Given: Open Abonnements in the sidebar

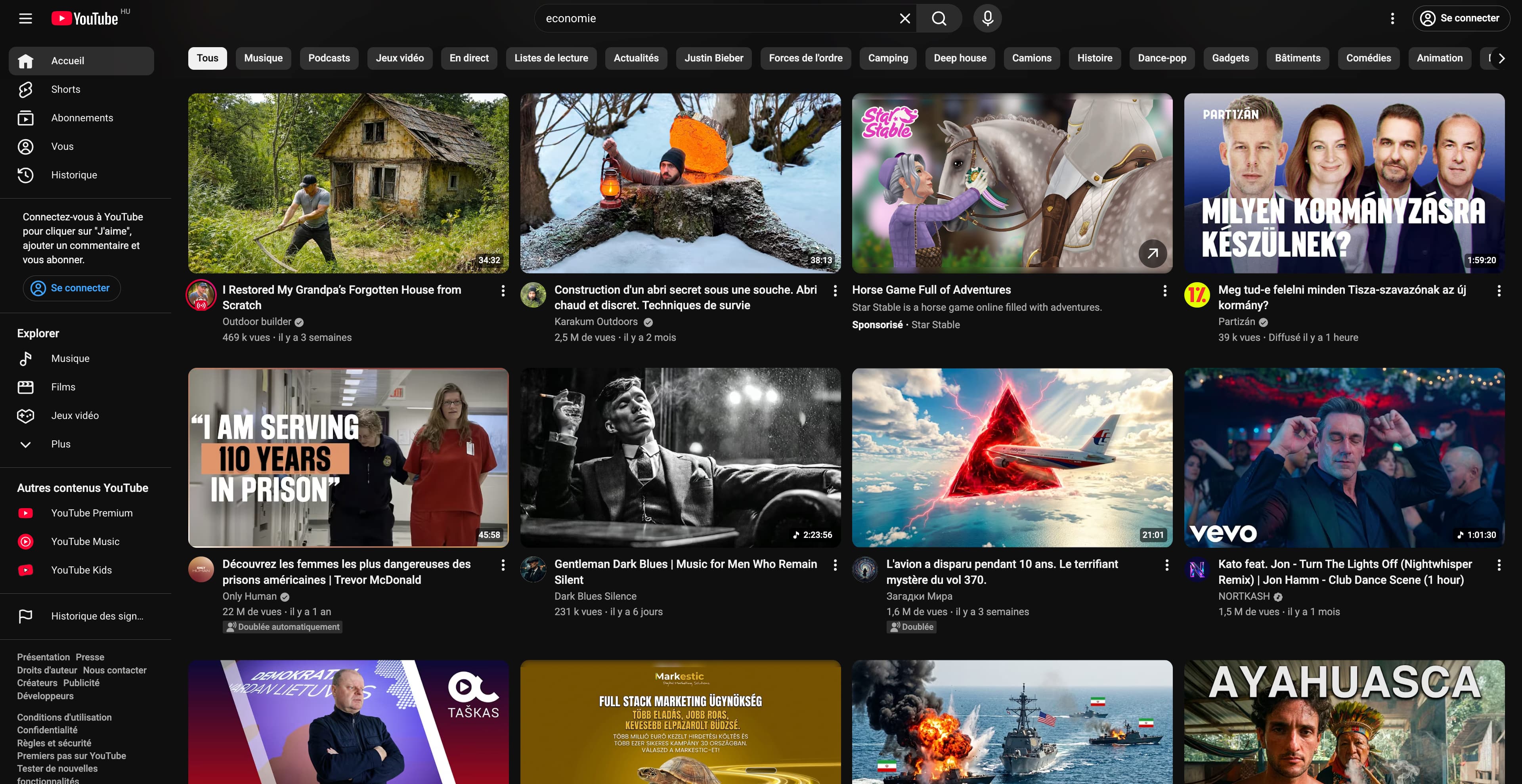Looking at the screenshot, I should pyautogui.click(x=82, y=118).
